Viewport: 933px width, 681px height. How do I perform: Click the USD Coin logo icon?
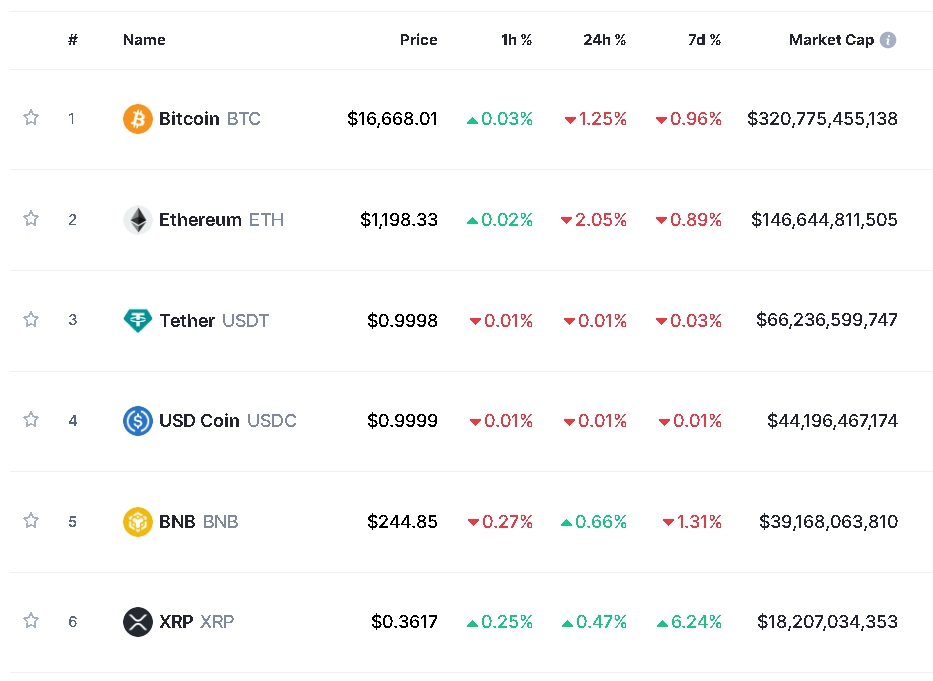[137, 421]
